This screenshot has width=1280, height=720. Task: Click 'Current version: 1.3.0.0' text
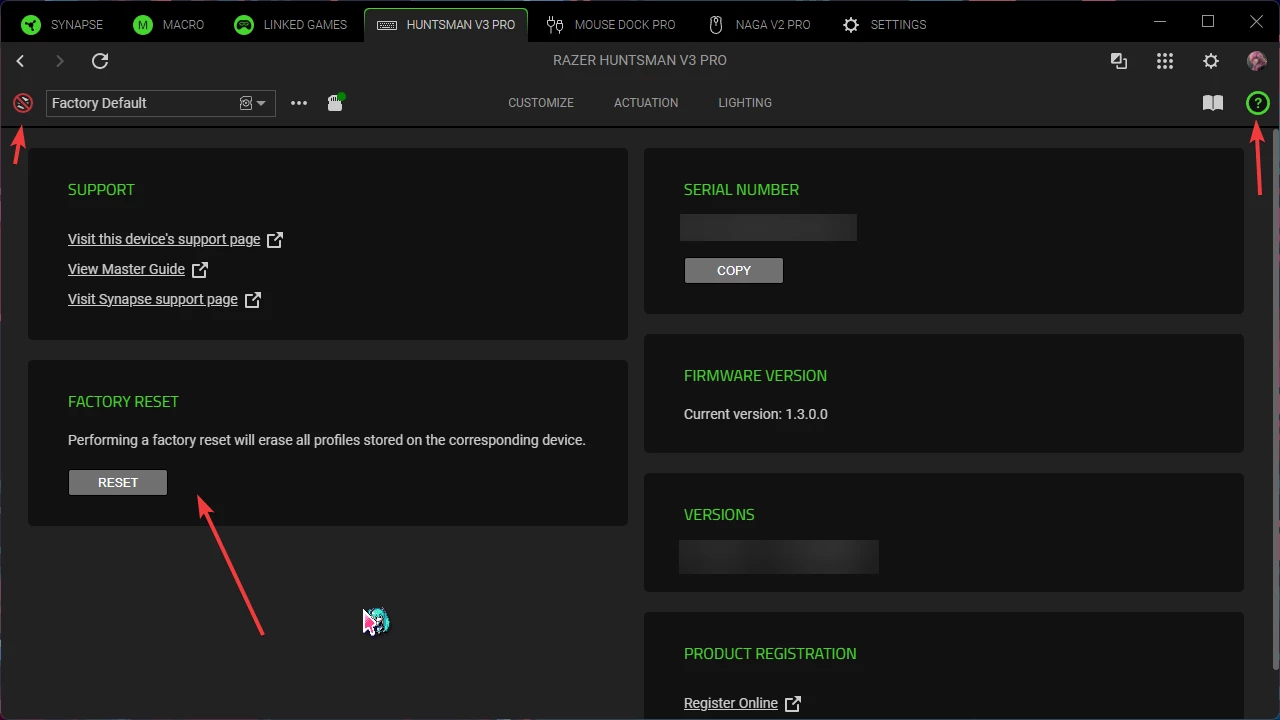(756, 414)
